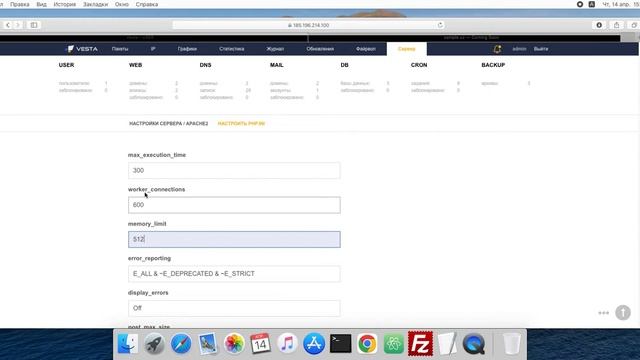This screenshot has width=640, height=360.
Task: Click the display_errors field
Action: pos(234,308)
